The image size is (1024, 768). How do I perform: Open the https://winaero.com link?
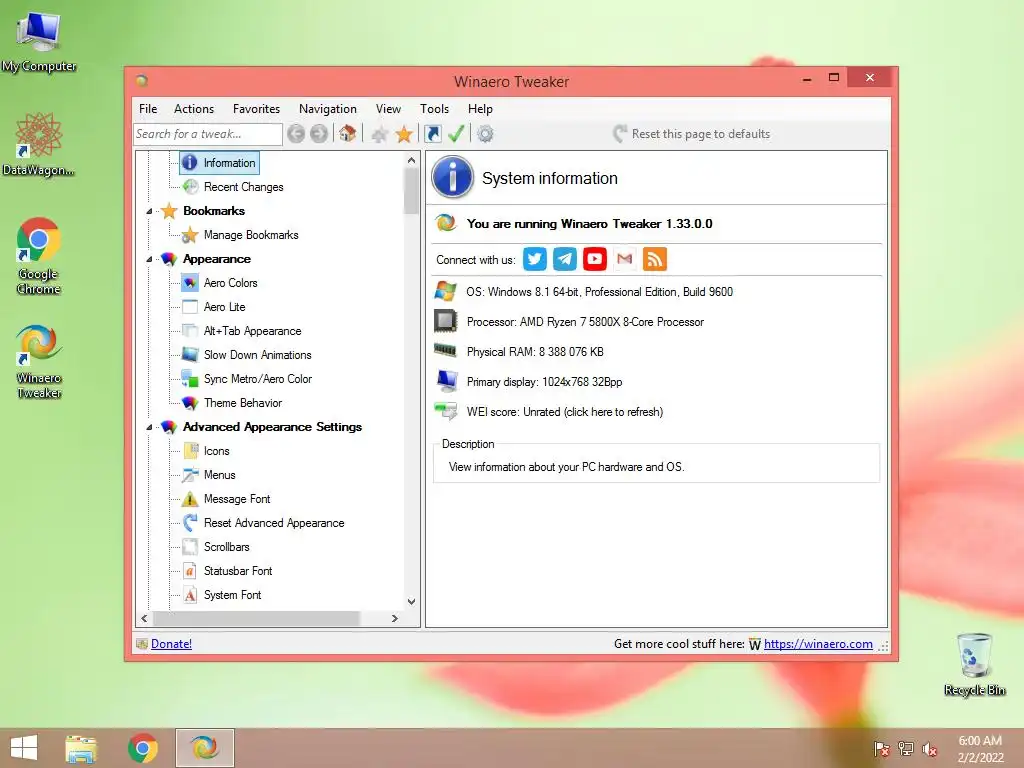point(818,644)
